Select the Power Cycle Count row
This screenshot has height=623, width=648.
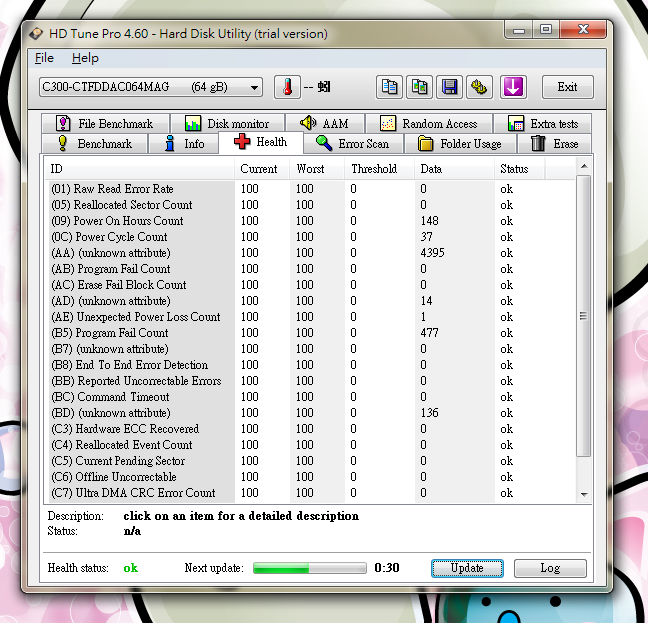click(310, 237)
